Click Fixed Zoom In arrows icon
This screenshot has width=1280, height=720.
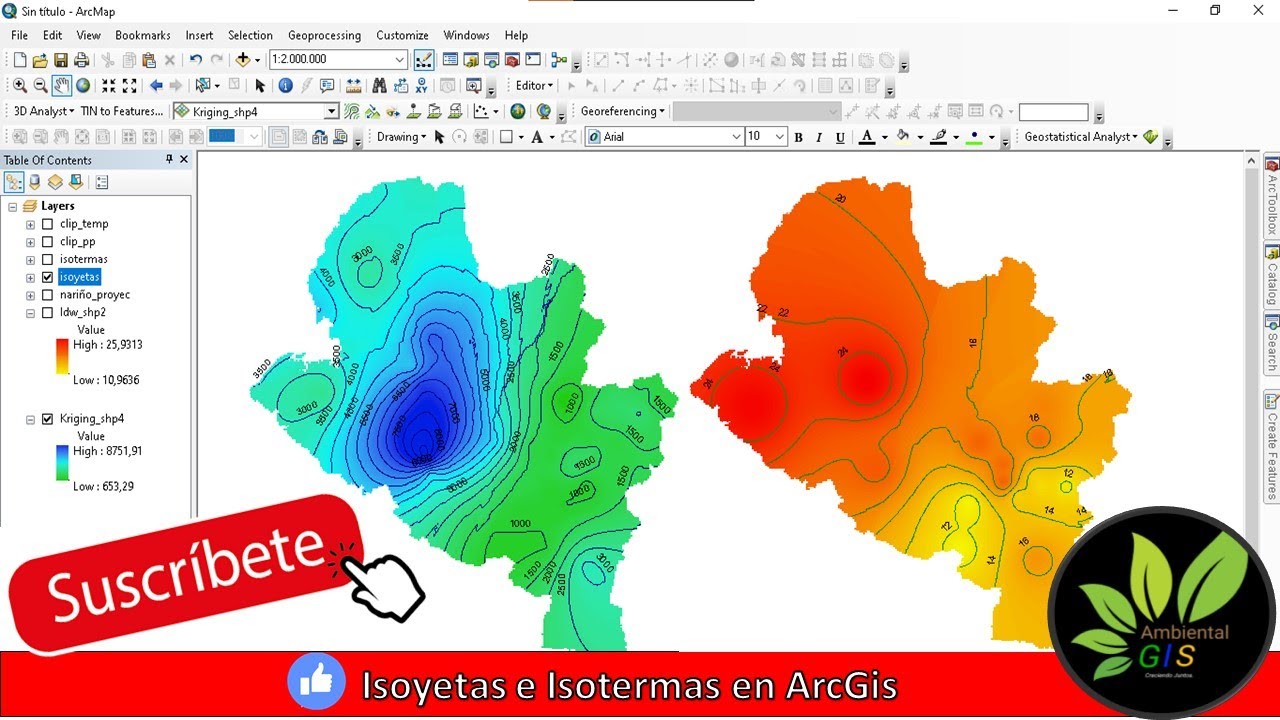point(109,86)
